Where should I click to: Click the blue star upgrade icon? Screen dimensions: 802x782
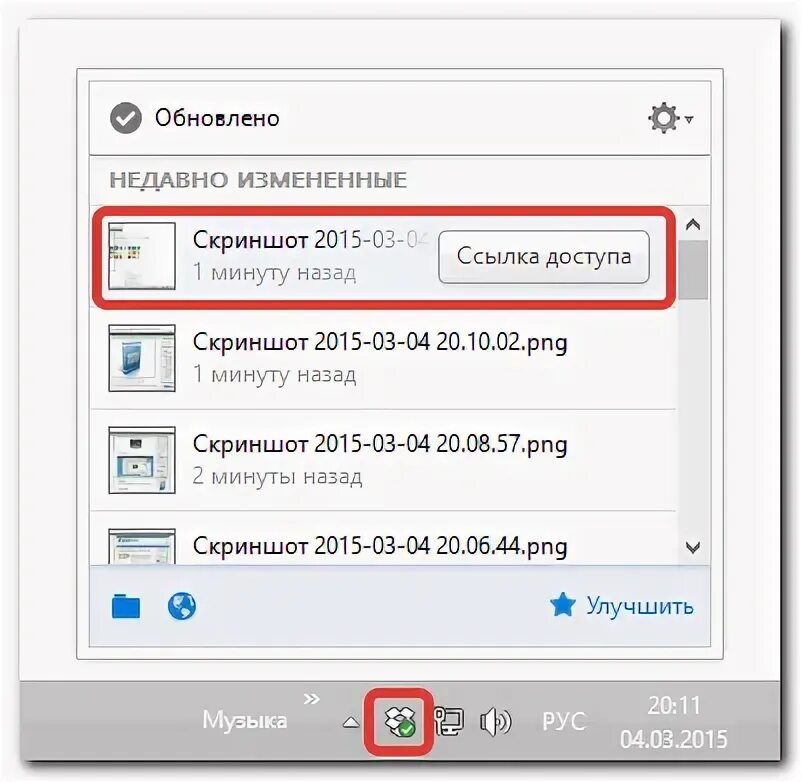563,605
